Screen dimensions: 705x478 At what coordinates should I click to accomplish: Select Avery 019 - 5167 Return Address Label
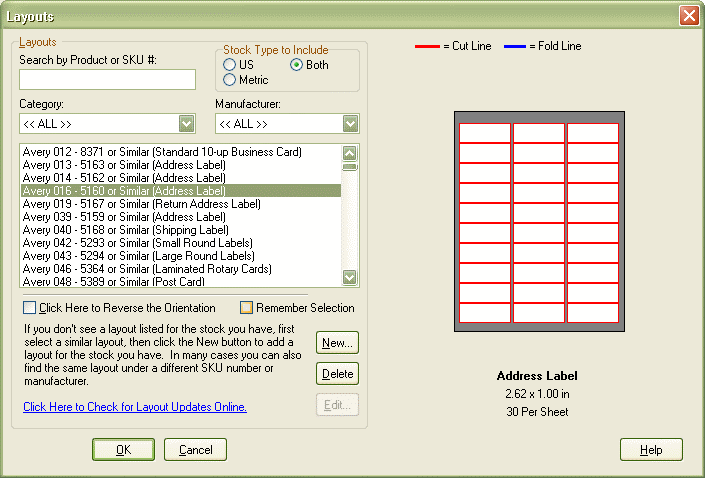pos(181,204)
